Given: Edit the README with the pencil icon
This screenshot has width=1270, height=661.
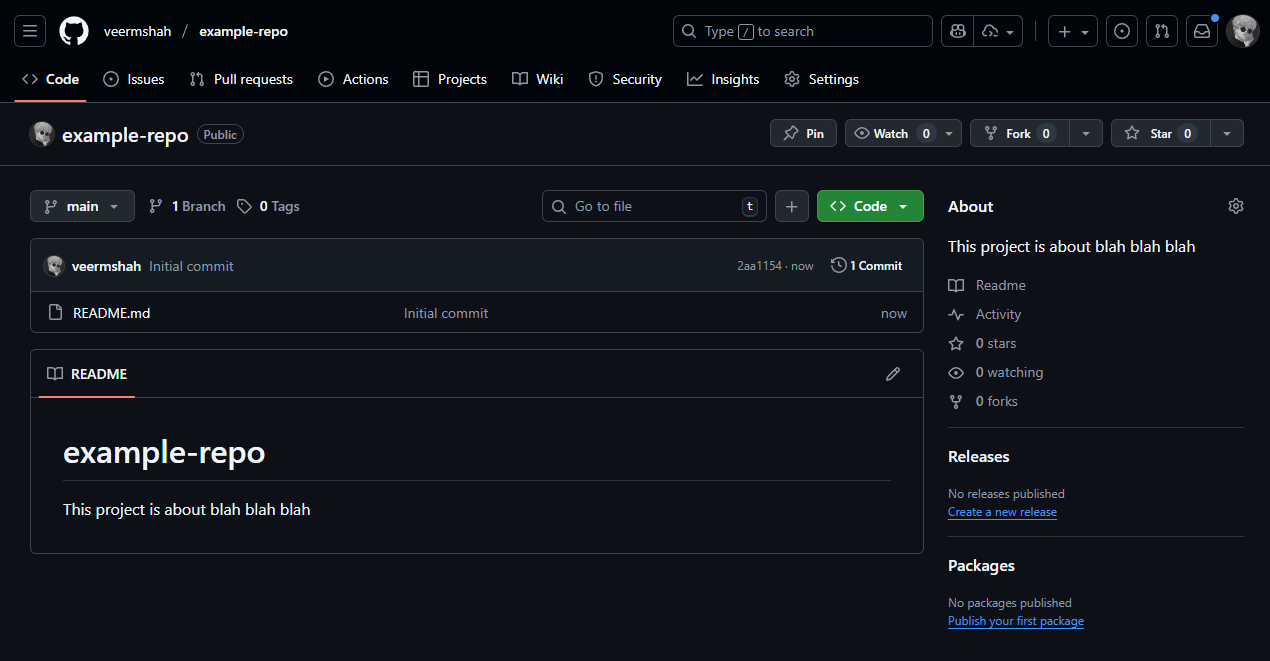Looking at the screenshot, I should 892,373.
